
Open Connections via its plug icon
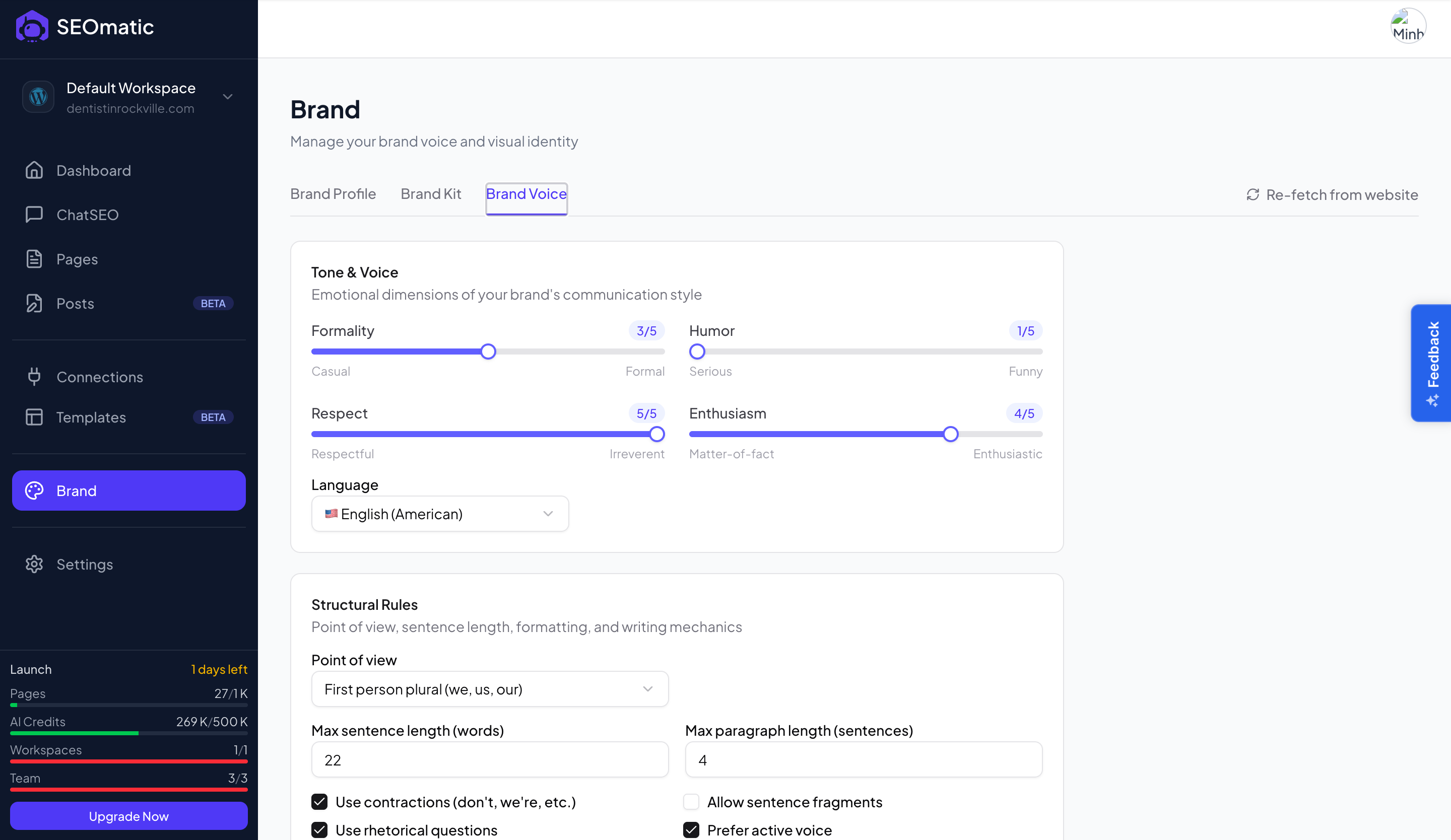34,377
